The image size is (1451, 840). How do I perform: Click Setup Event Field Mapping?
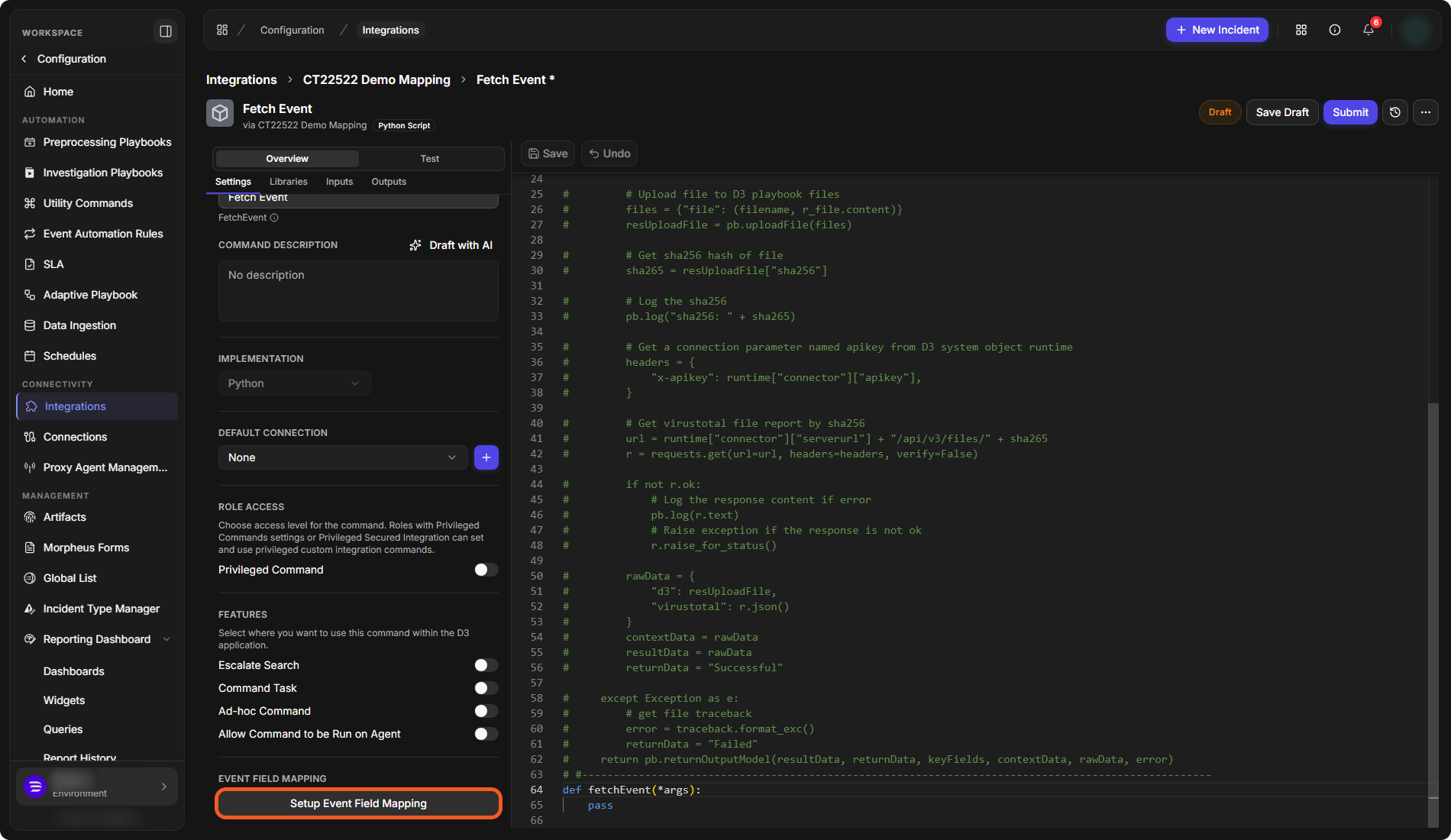point(358,803)
